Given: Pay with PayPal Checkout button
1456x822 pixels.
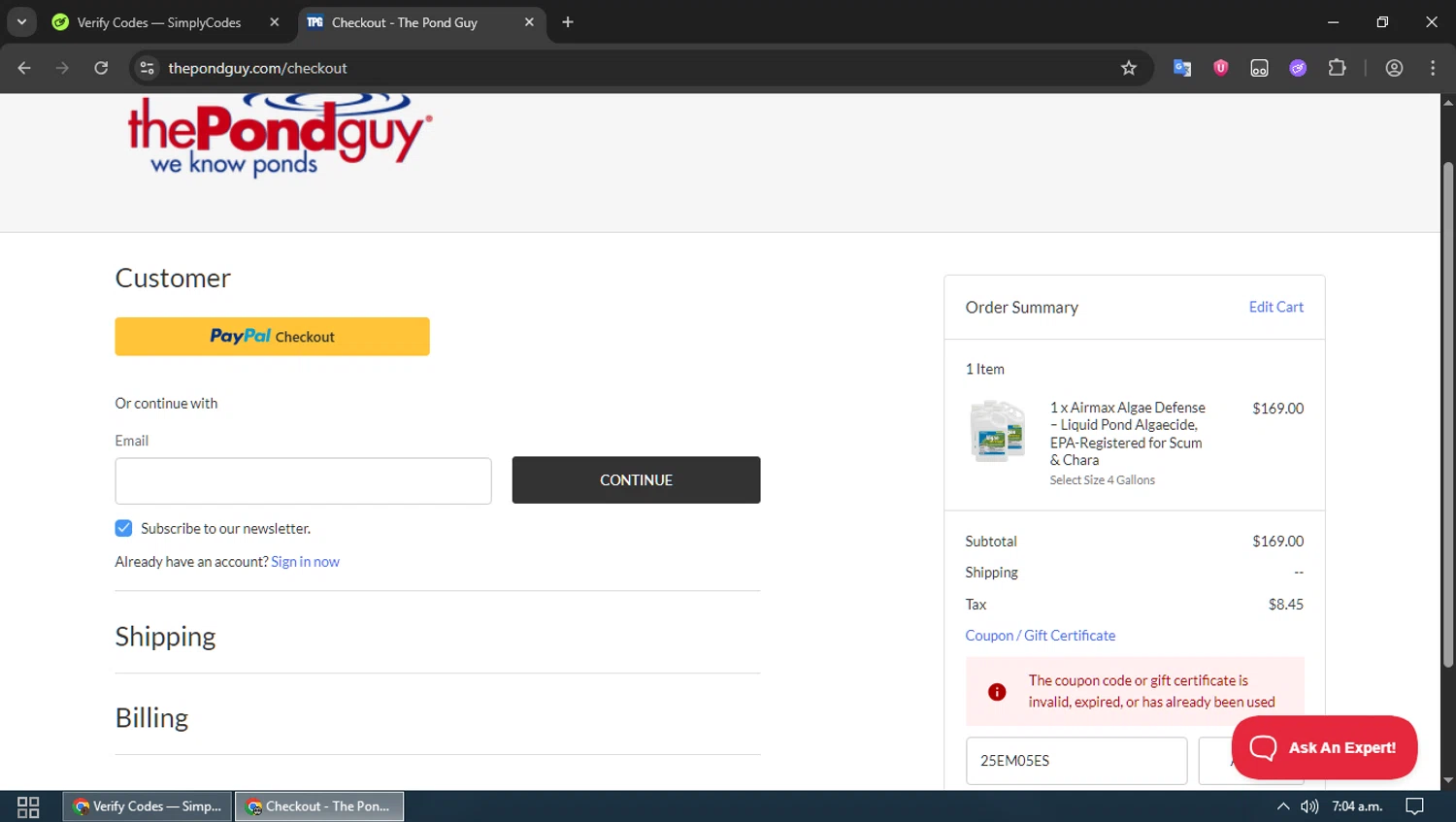Looking at the screenshot, I should tap(272, 337).
